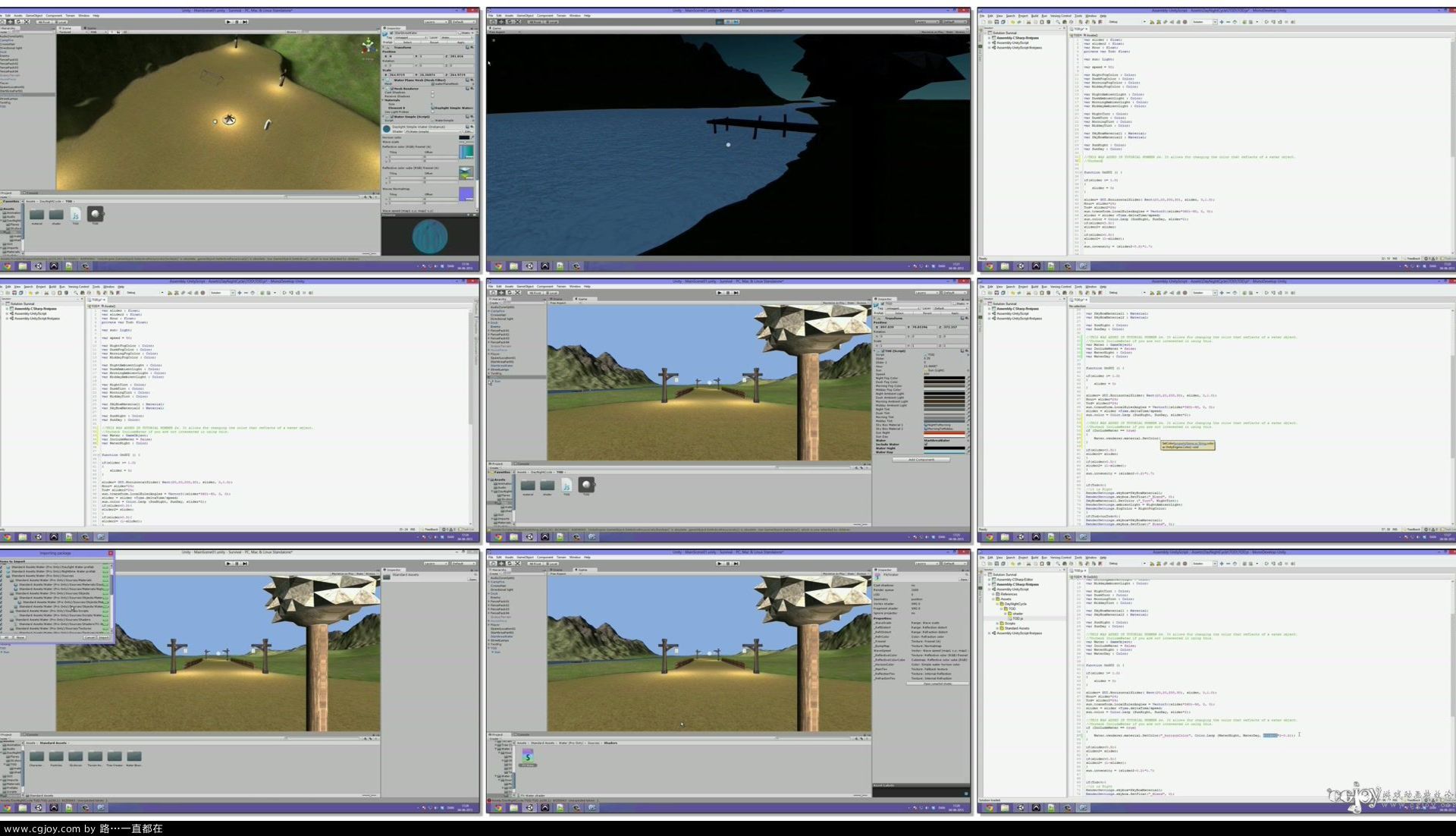Click the Add Component button in the Inspector
Image resolution: width=1456 pixels, height=836 pixels.
pyautogui.click(x=921, y=460)
